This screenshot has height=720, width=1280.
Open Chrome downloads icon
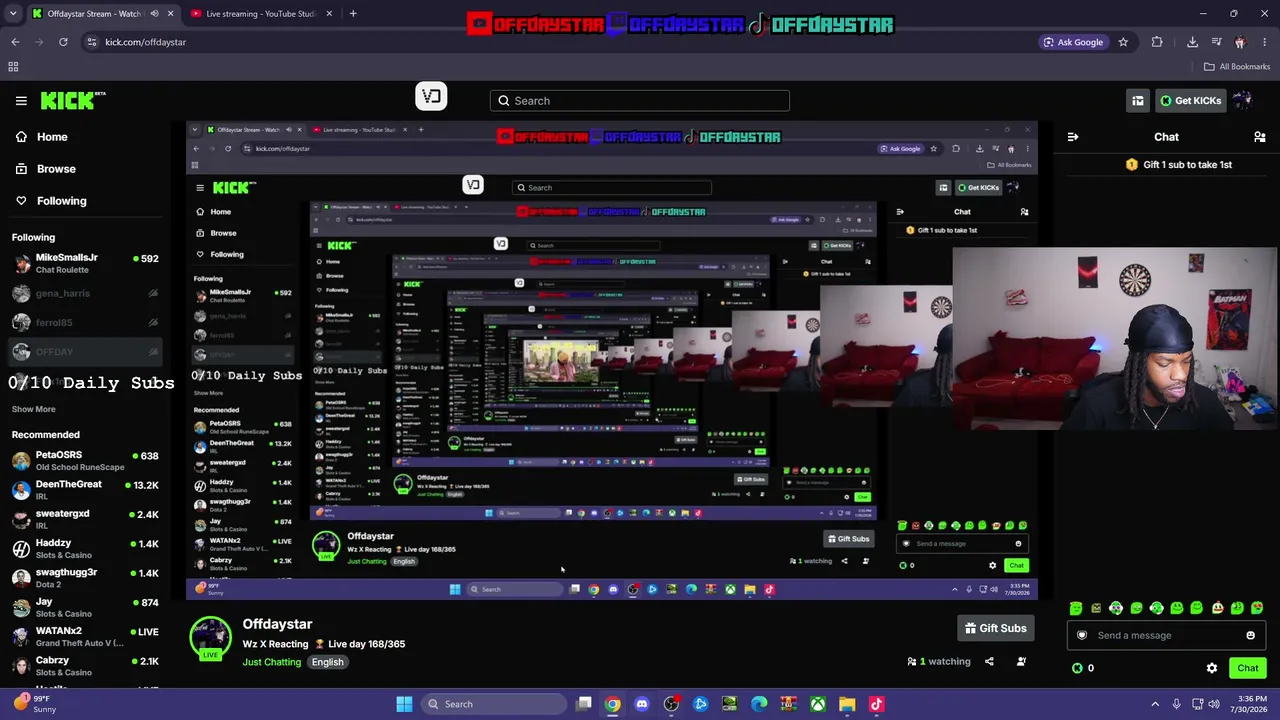[1192, 42]
